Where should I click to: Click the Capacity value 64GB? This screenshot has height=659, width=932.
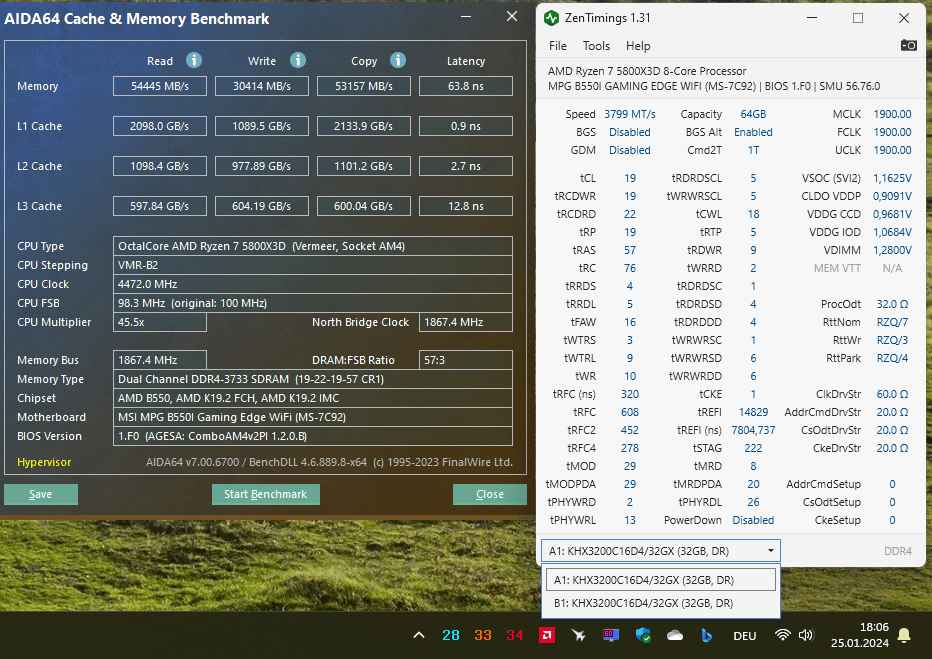pos(753,114)
